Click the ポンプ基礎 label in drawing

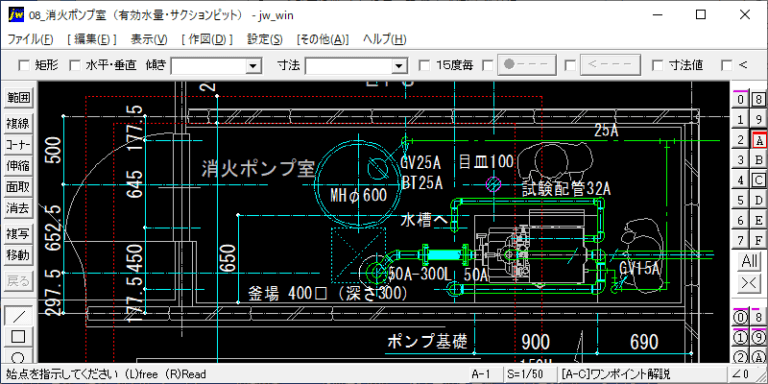coord(427,341)
